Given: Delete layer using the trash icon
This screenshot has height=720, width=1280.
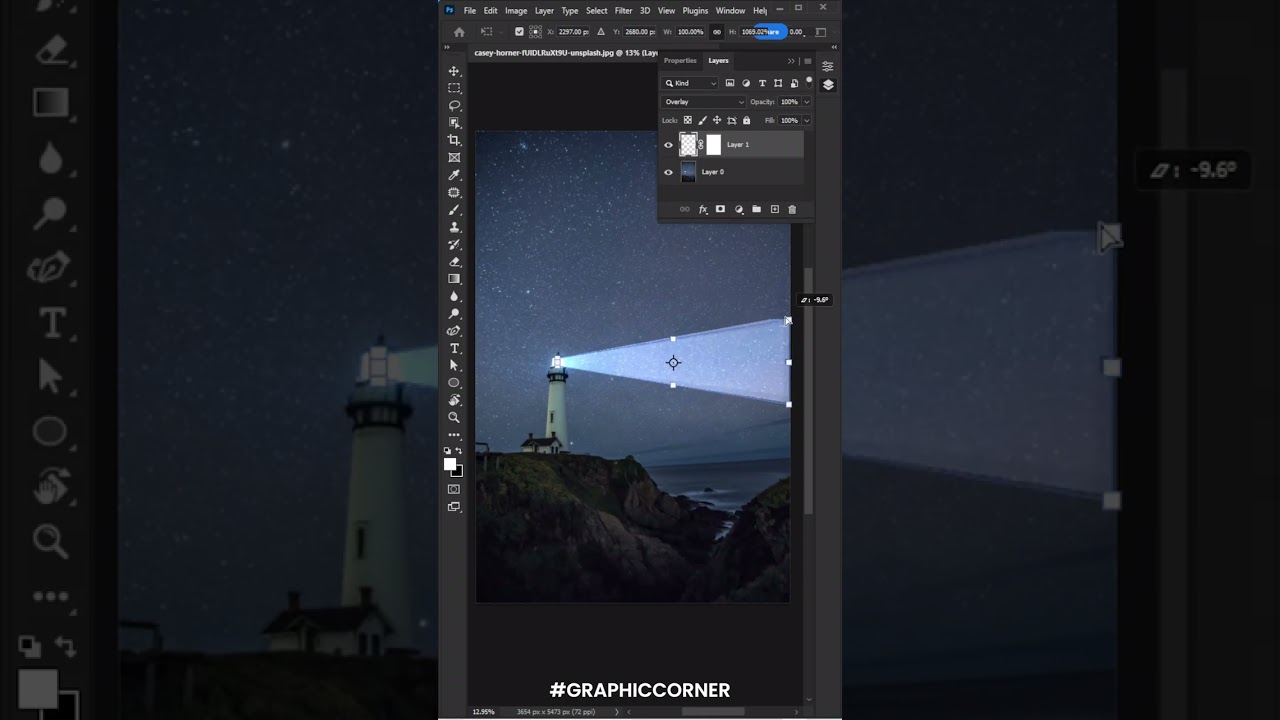Looking at the screenshot, I should (x=792, y=209).
